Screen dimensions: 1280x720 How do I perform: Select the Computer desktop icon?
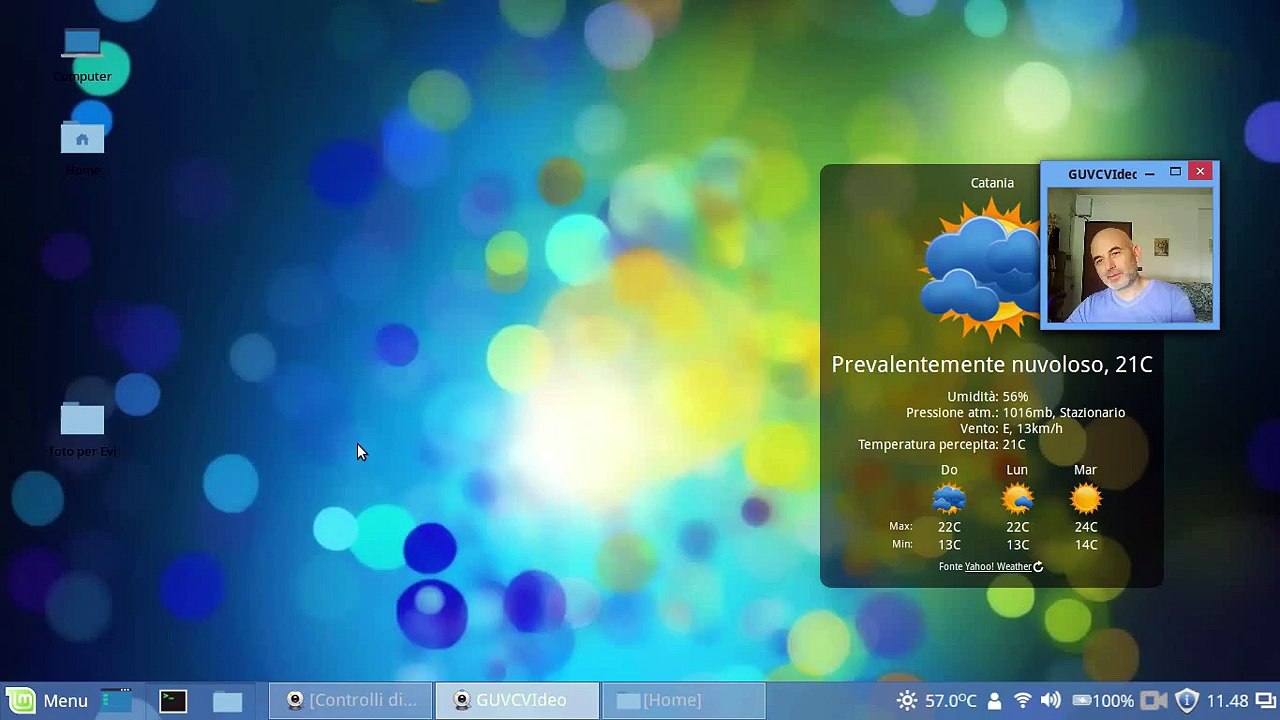[x=82, y=56]
